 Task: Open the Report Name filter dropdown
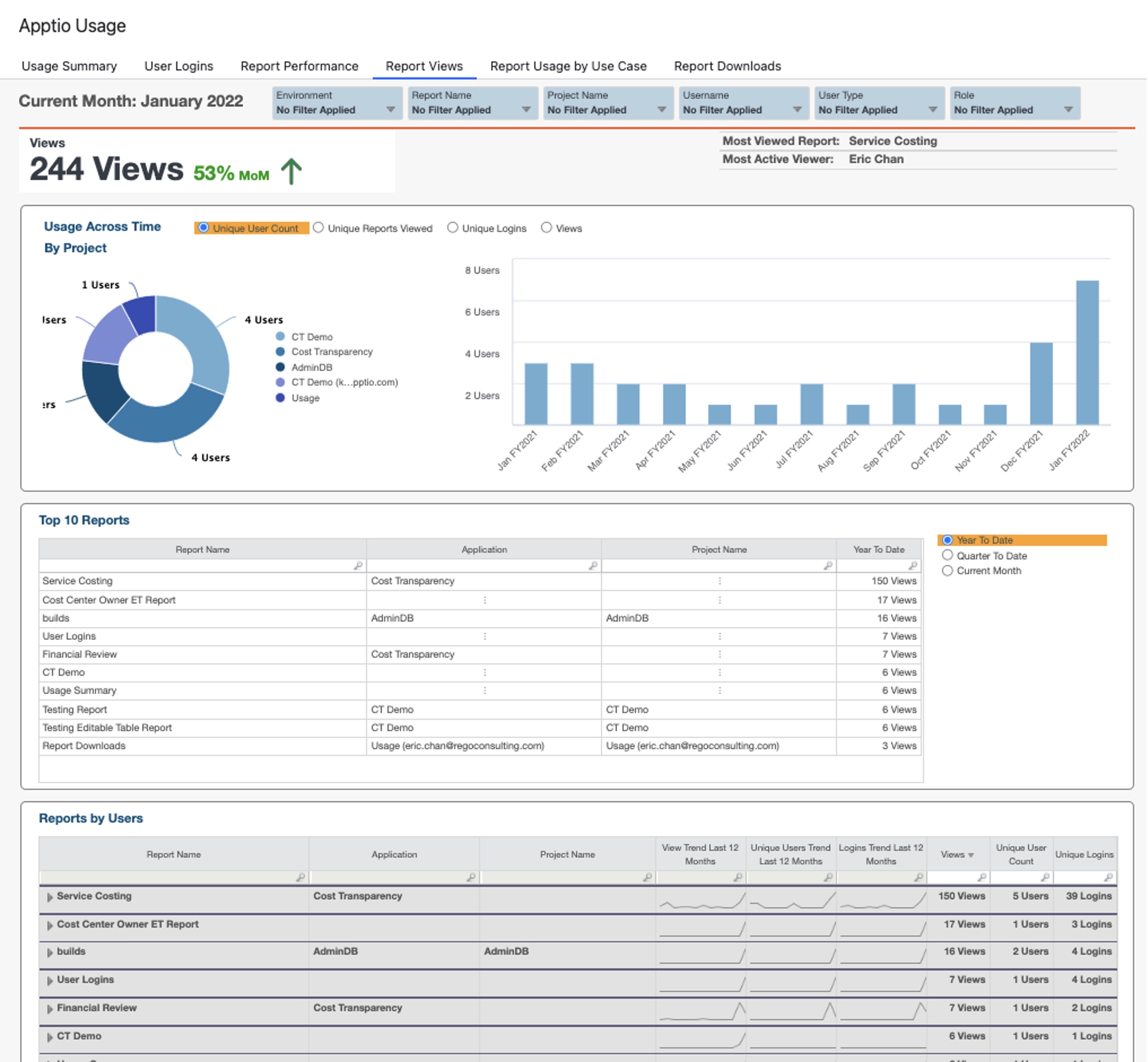tap(473, 103)
